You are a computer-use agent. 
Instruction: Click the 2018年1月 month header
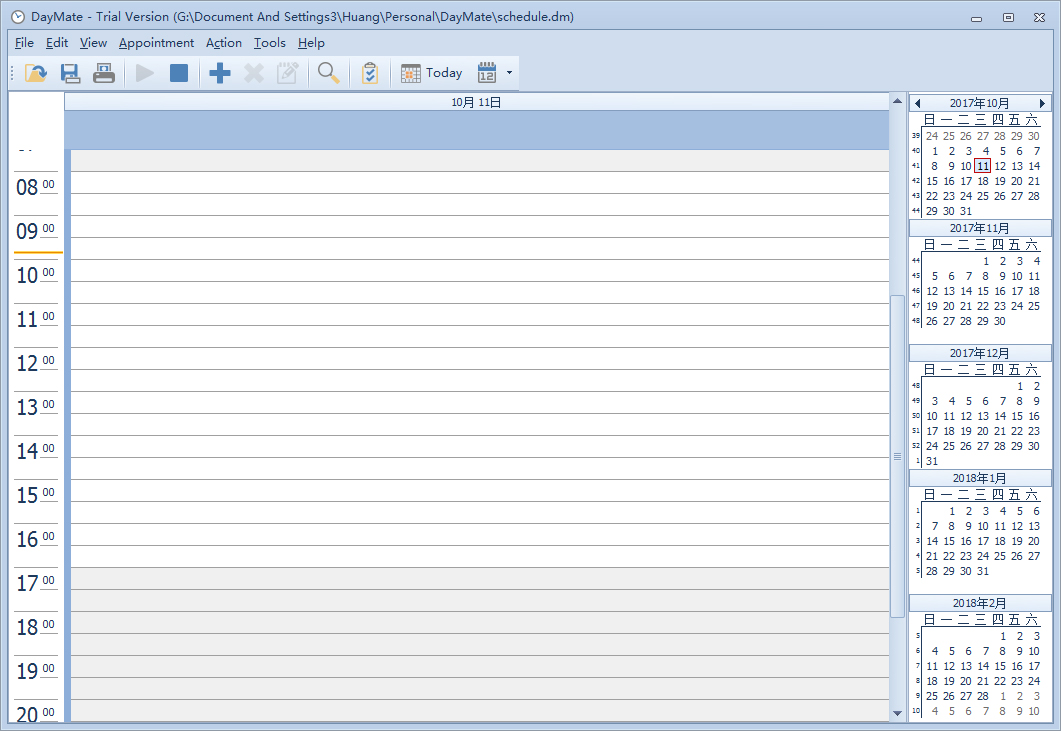click(x=979, y=478)
